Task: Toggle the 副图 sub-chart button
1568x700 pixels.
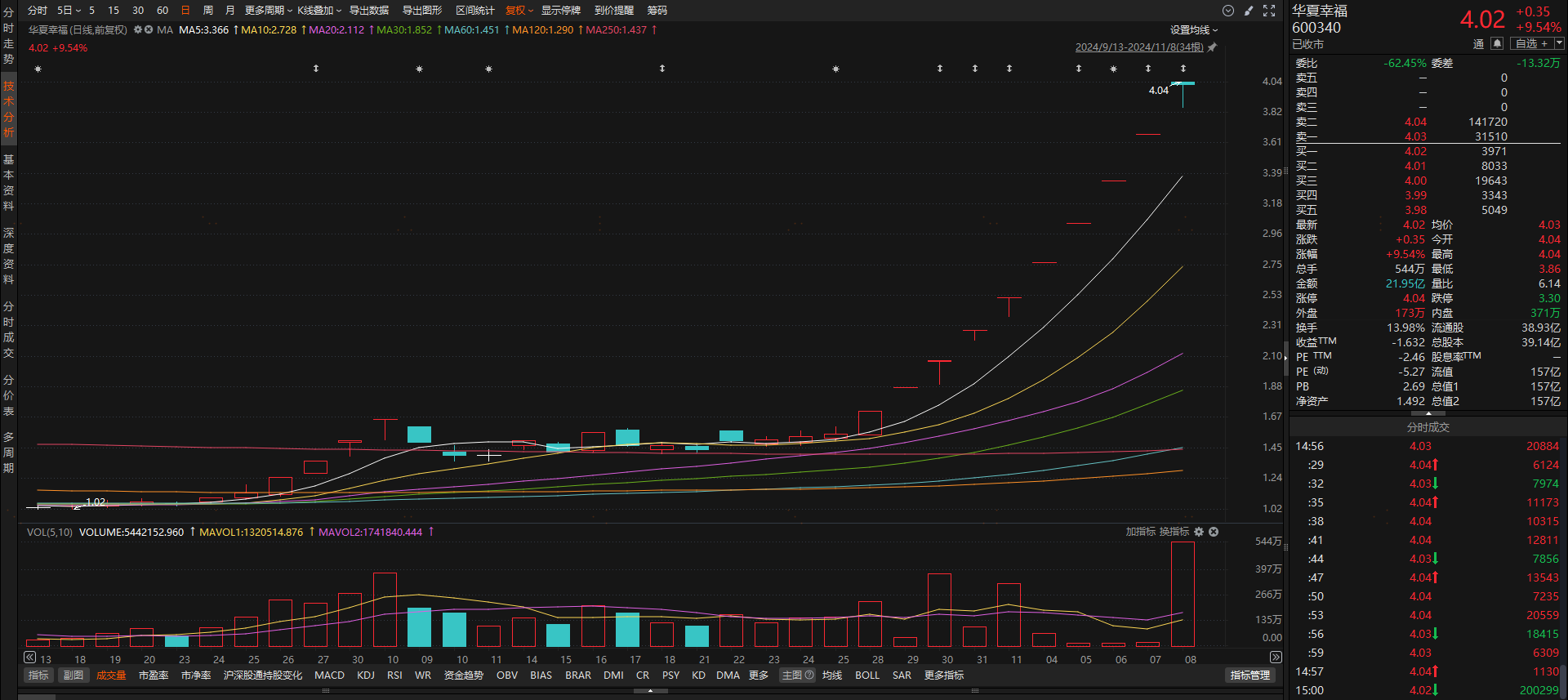Action: click(73, 675)
